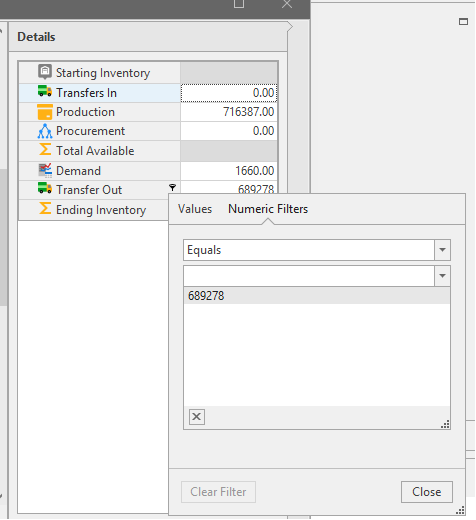476x520 pixels.
Task: Click the Production box icon
Action: pos(45,112)
